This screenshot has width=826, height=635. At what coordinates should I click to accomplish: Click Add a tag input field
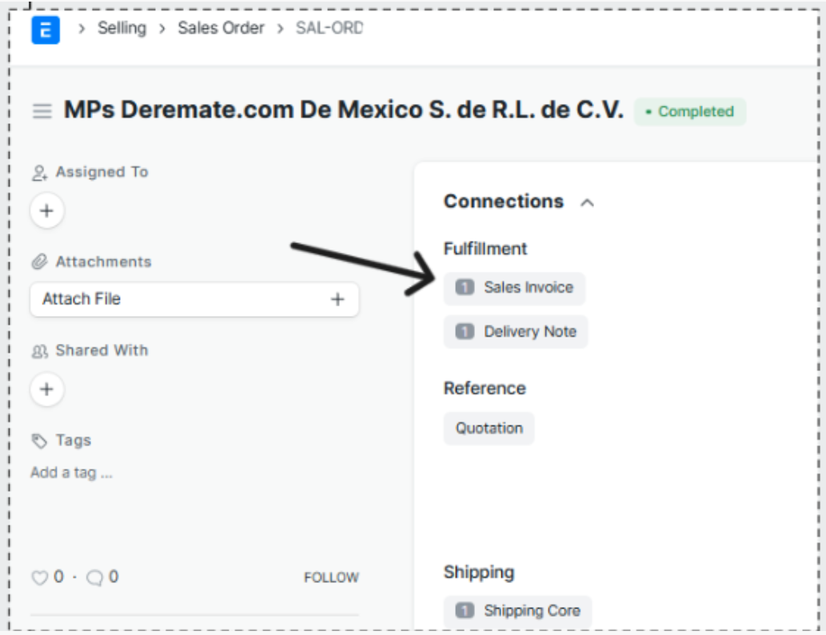(x=72, y=472)
